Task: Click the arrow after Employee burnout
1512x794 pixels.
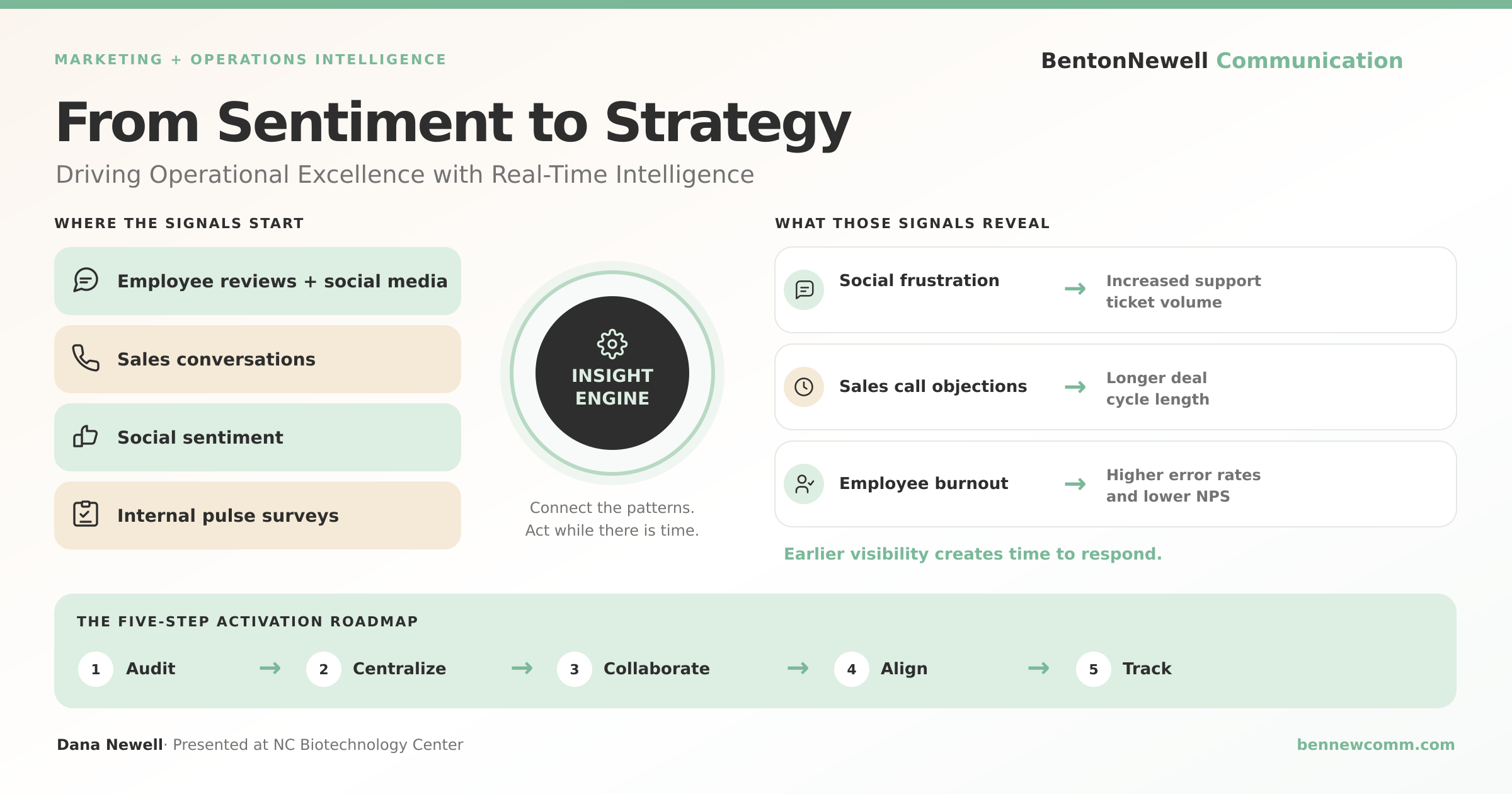Action: [1075, 484]
